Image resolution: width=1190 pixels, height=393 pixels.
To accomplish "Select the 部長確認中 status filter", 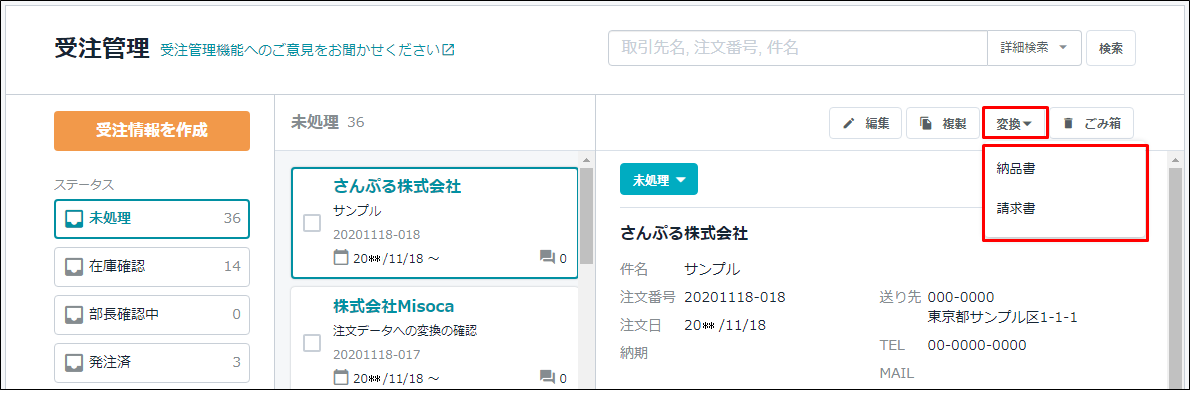I will click(x=152, y=315).
